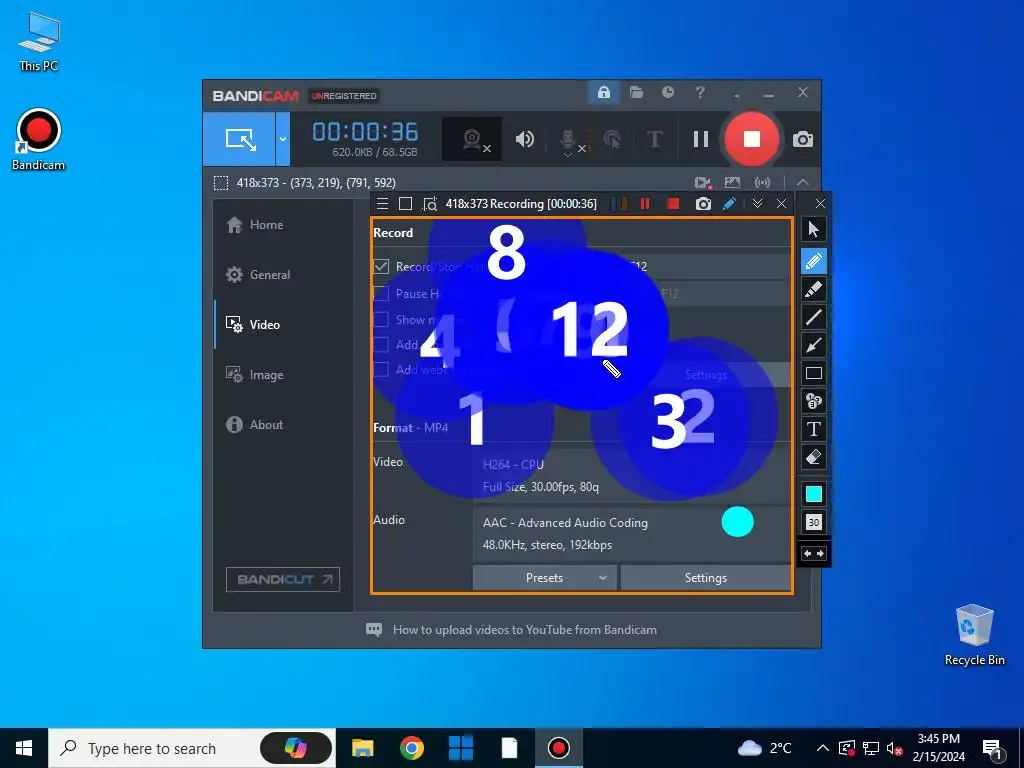Open the cyan color swatch

pos(814,494)
